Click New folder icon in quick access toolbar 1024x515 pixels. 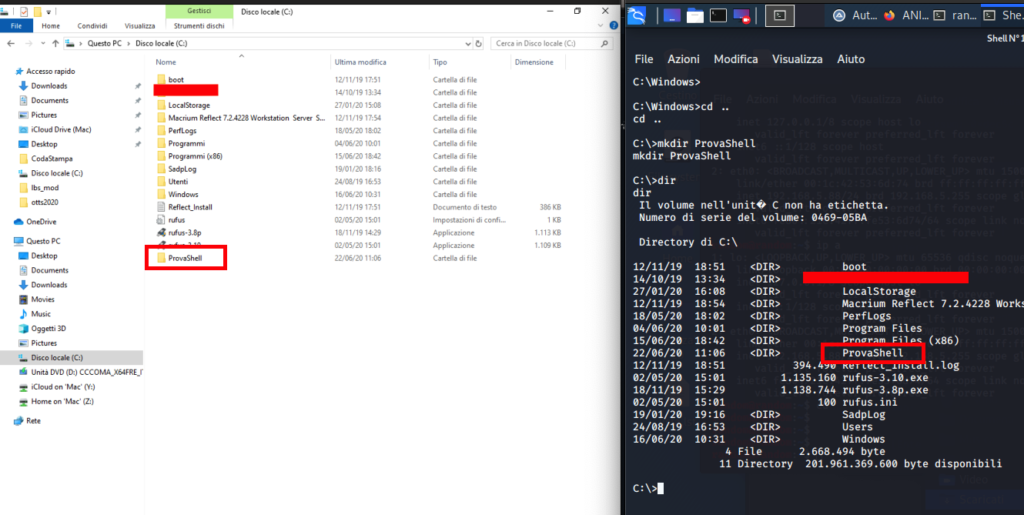pos(38,11)
